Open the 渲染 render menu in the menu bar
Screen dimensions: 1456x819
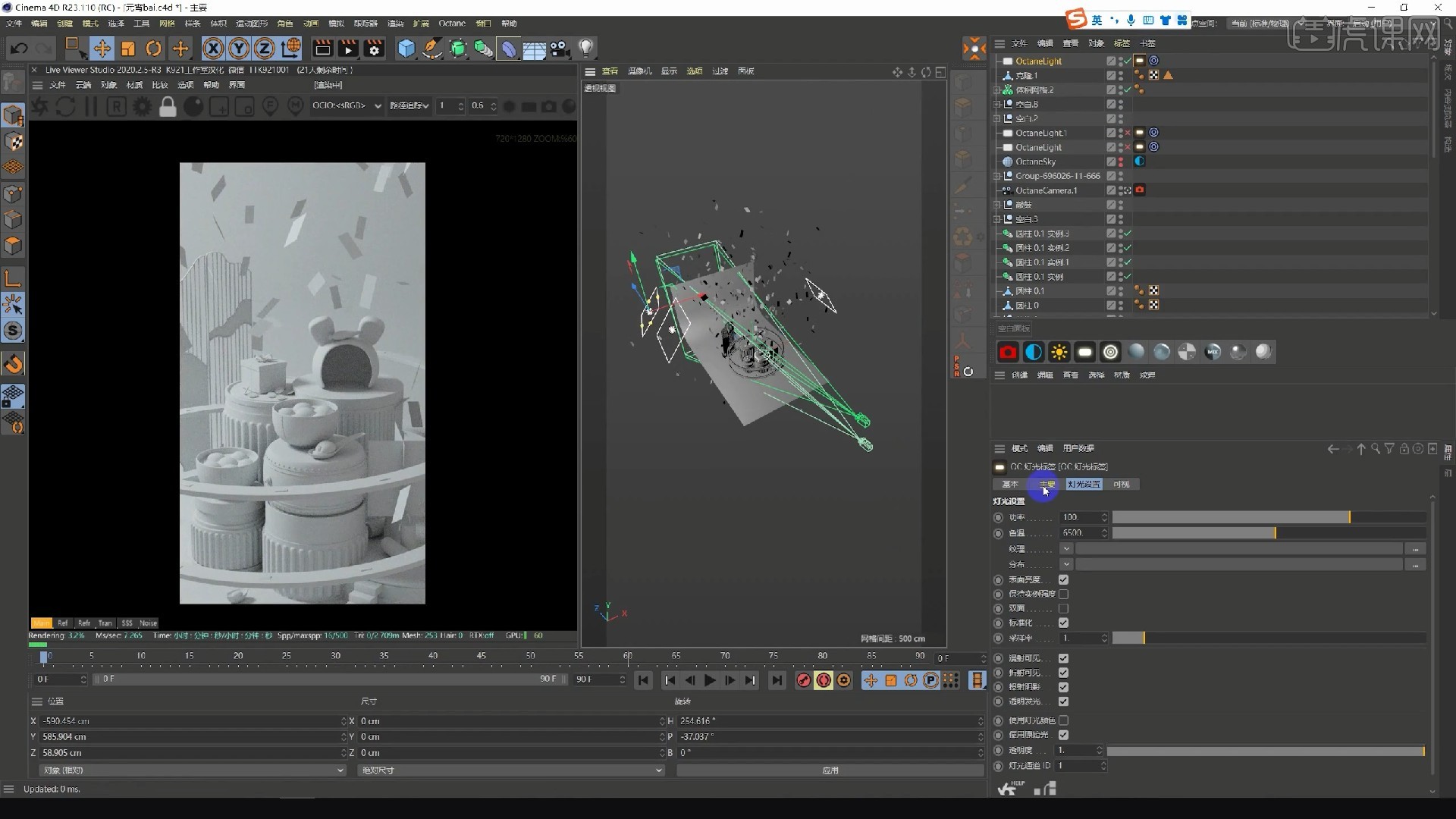coord(396,24)
